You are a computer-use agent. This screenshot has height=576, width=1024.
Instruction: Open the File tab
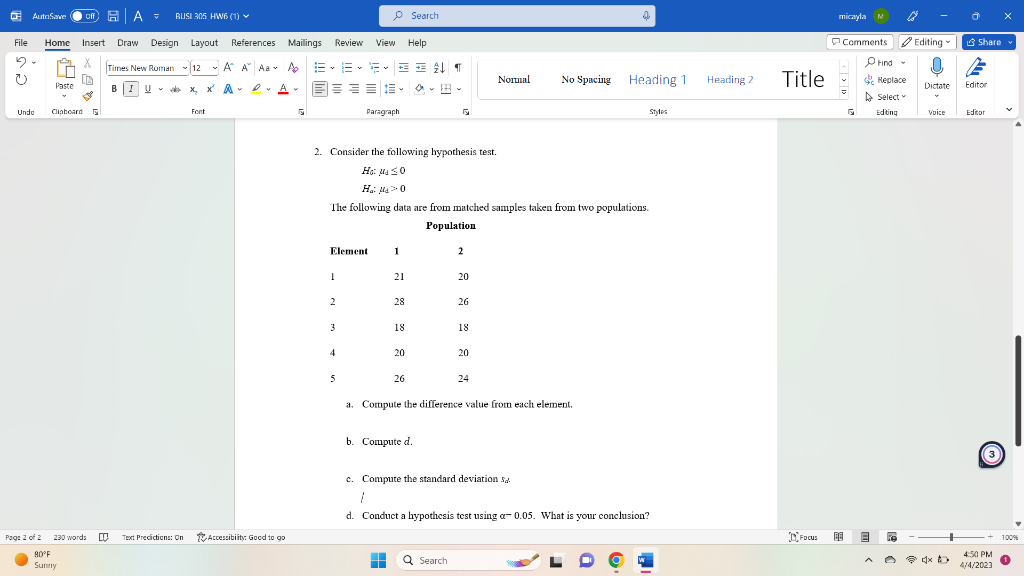coord(21,42)
